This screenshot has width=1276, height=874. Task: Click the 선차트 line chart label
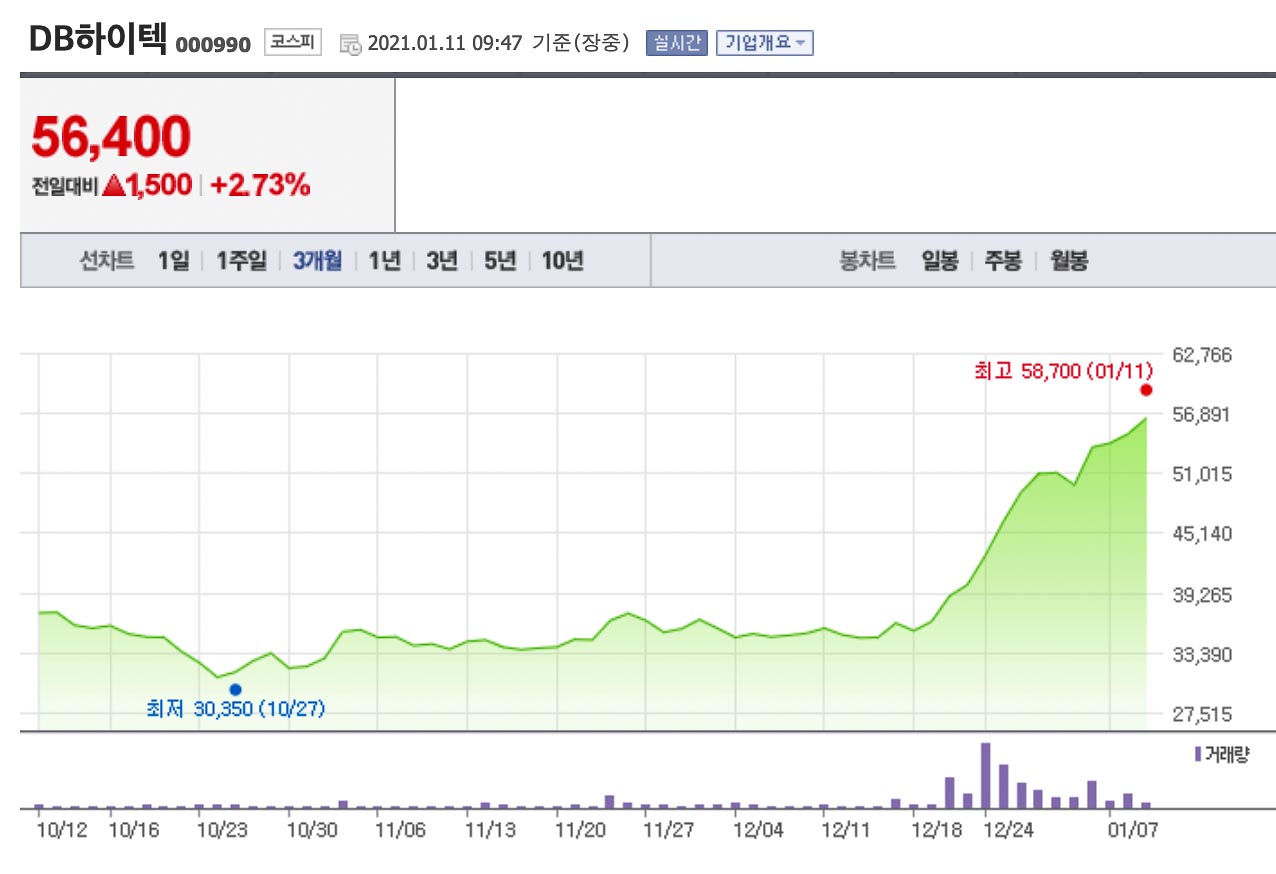coord(107,261)
